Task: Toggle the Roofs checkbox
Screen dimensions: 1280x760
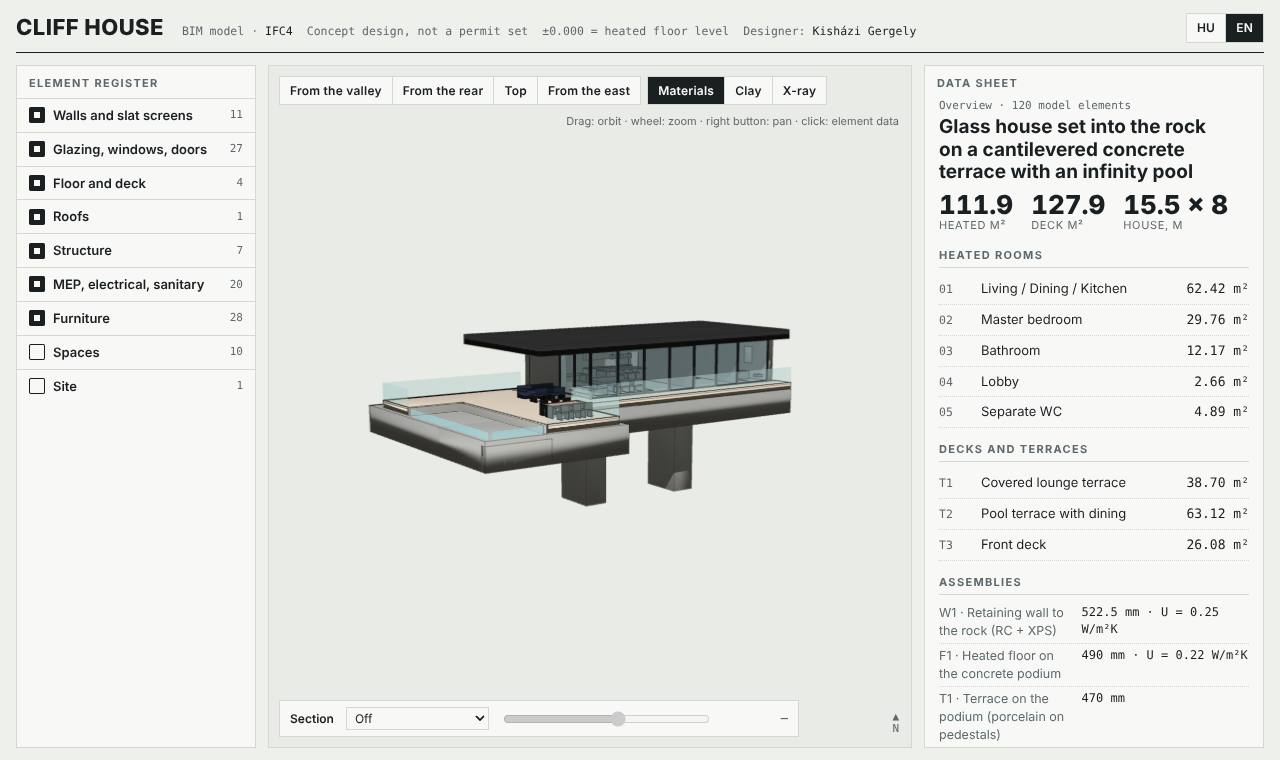Action: click(x=37, y=217)
